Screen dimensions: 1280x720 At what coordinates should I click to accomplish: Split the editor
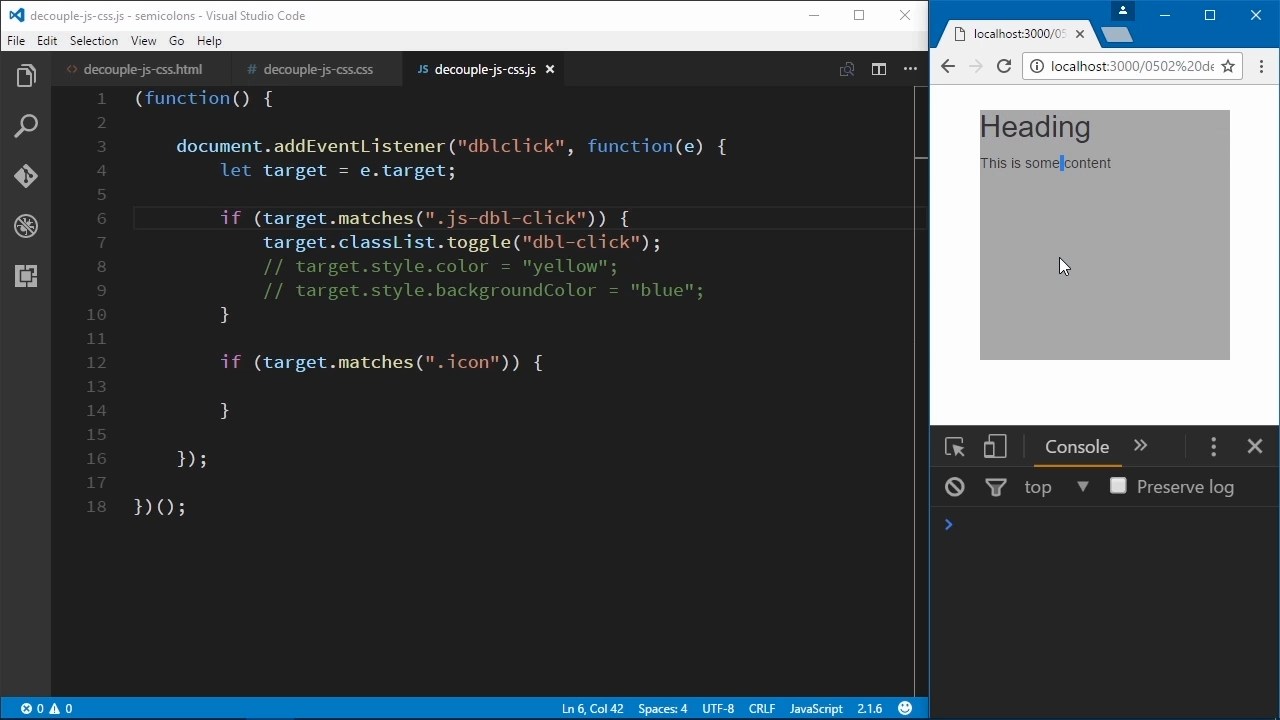(x=878, y=69)
